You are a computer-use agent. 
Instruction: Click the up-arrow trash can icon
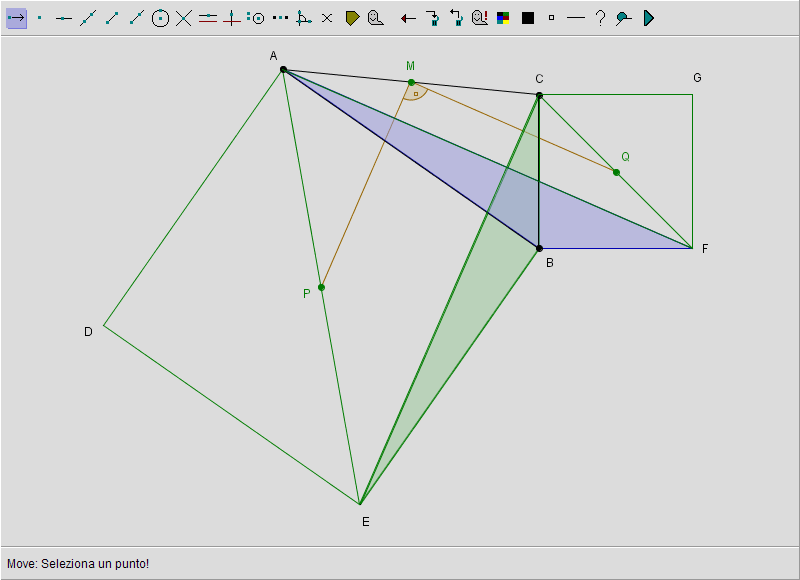coord(456,18)
